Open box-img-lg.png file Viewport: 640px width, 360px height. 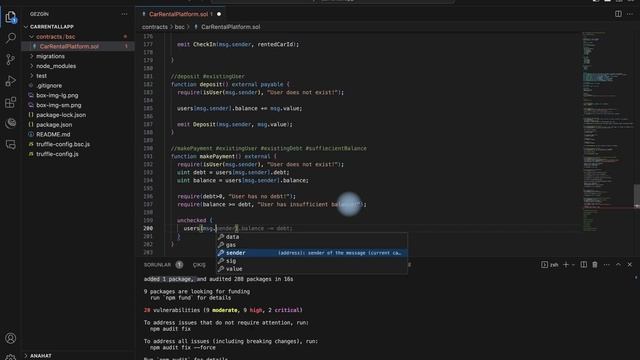pyautogui.click(x=57, y=95)
